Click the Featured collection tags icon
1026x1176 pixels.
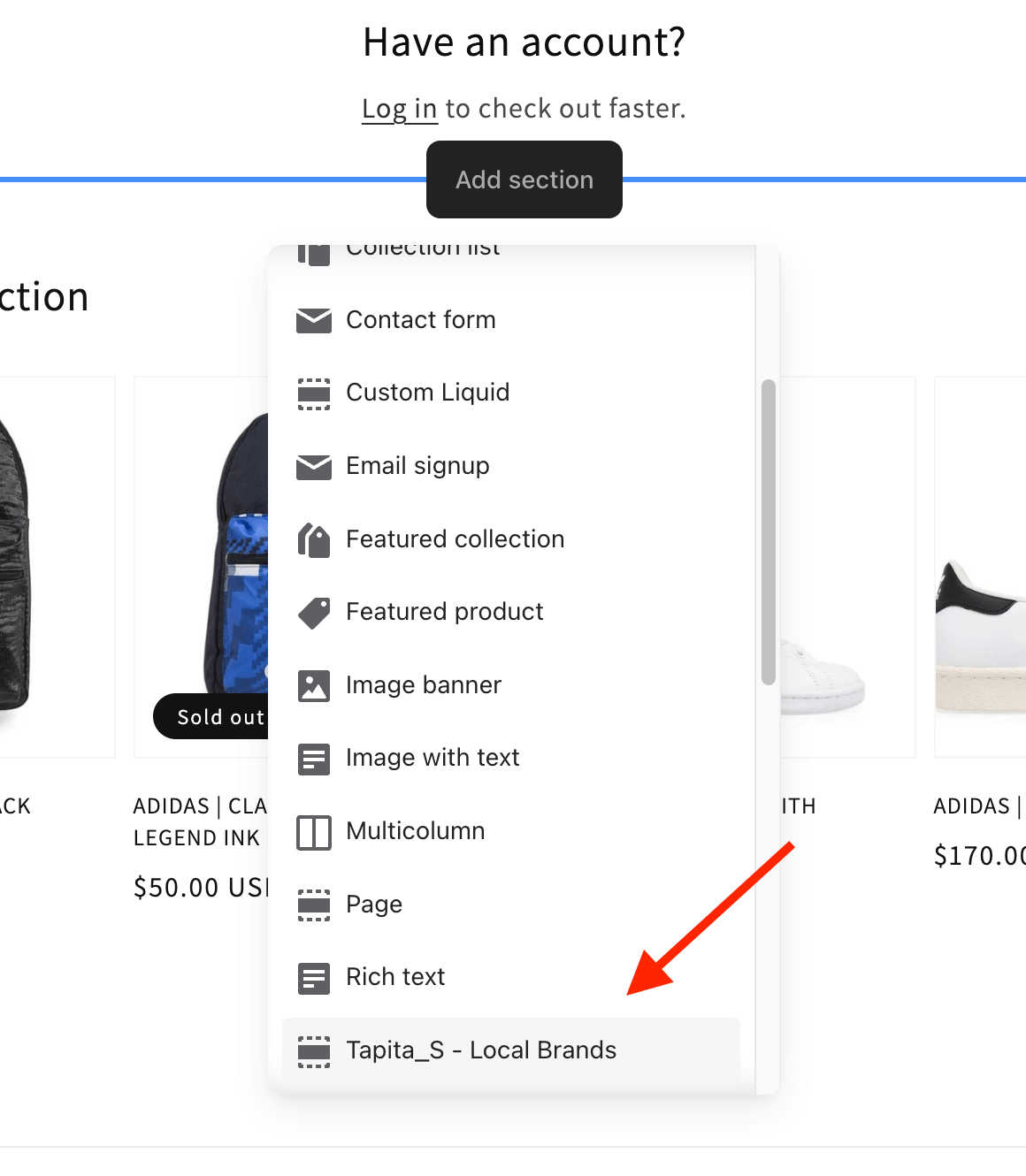point(313,539)
